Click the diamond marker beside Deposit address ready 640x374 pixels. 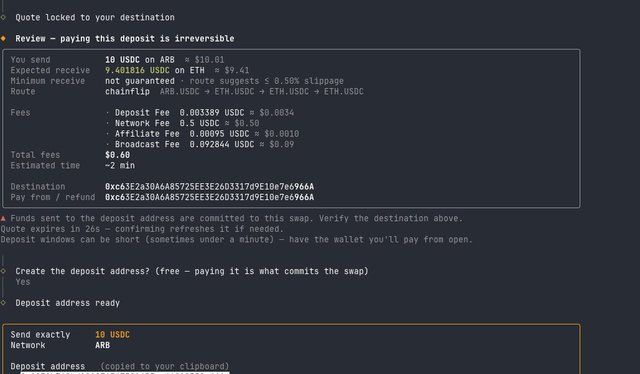(x=3, y=303)
